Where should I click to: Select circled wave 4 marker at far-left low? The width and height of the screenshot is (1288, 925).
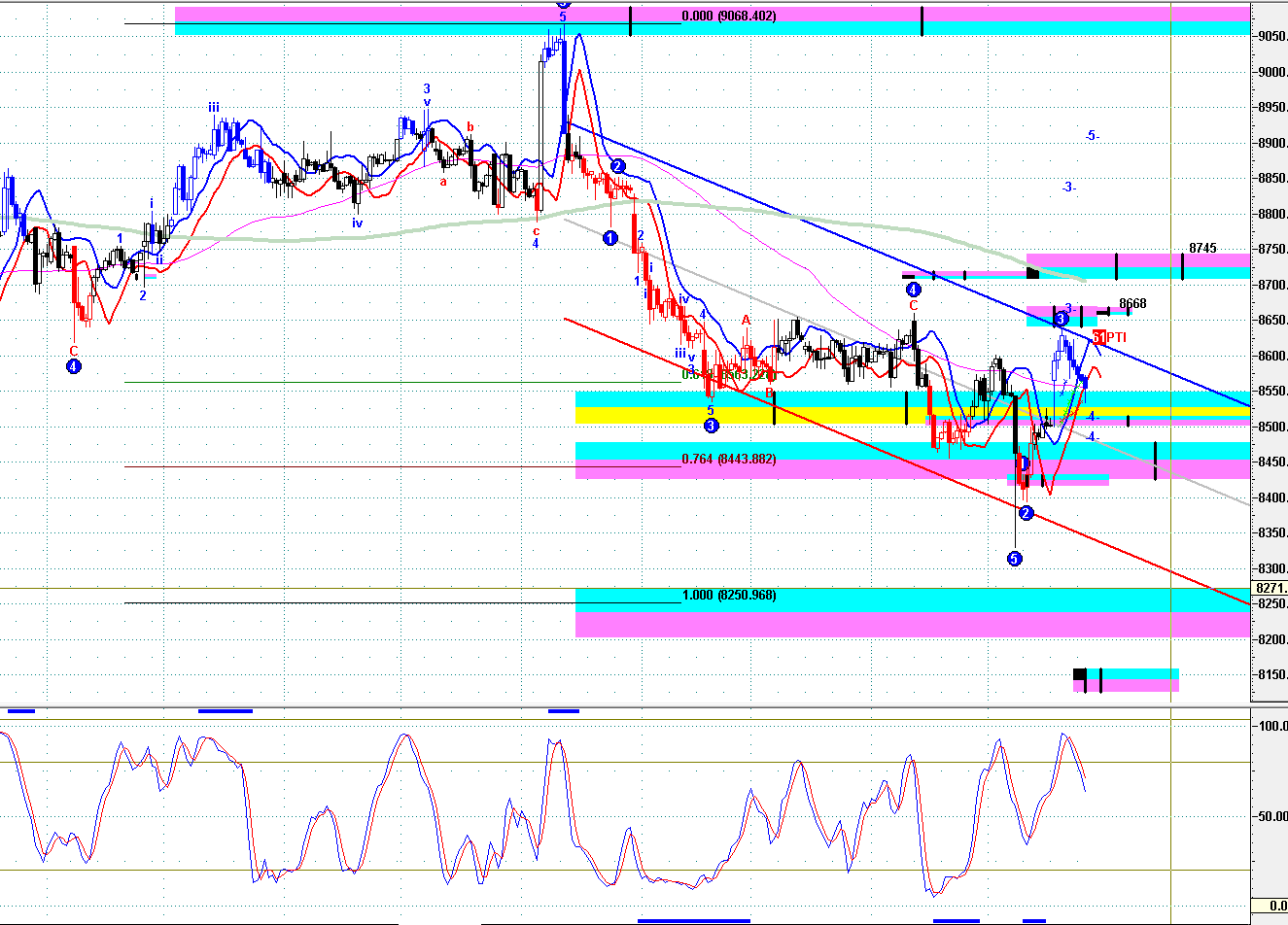point(73,366)
